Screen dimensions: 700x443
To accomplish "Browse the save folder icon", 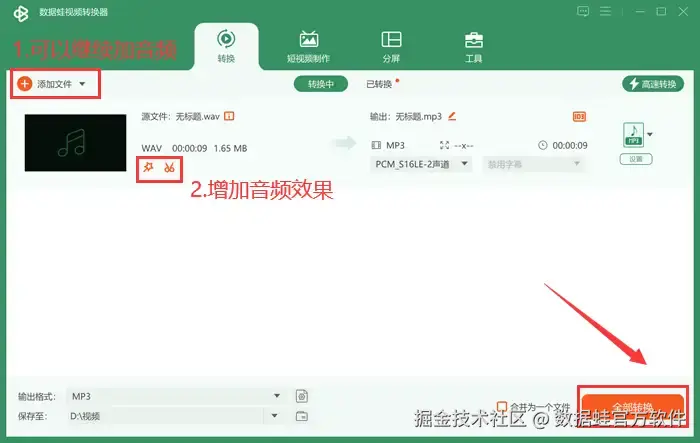I will (x=302, y=416).
